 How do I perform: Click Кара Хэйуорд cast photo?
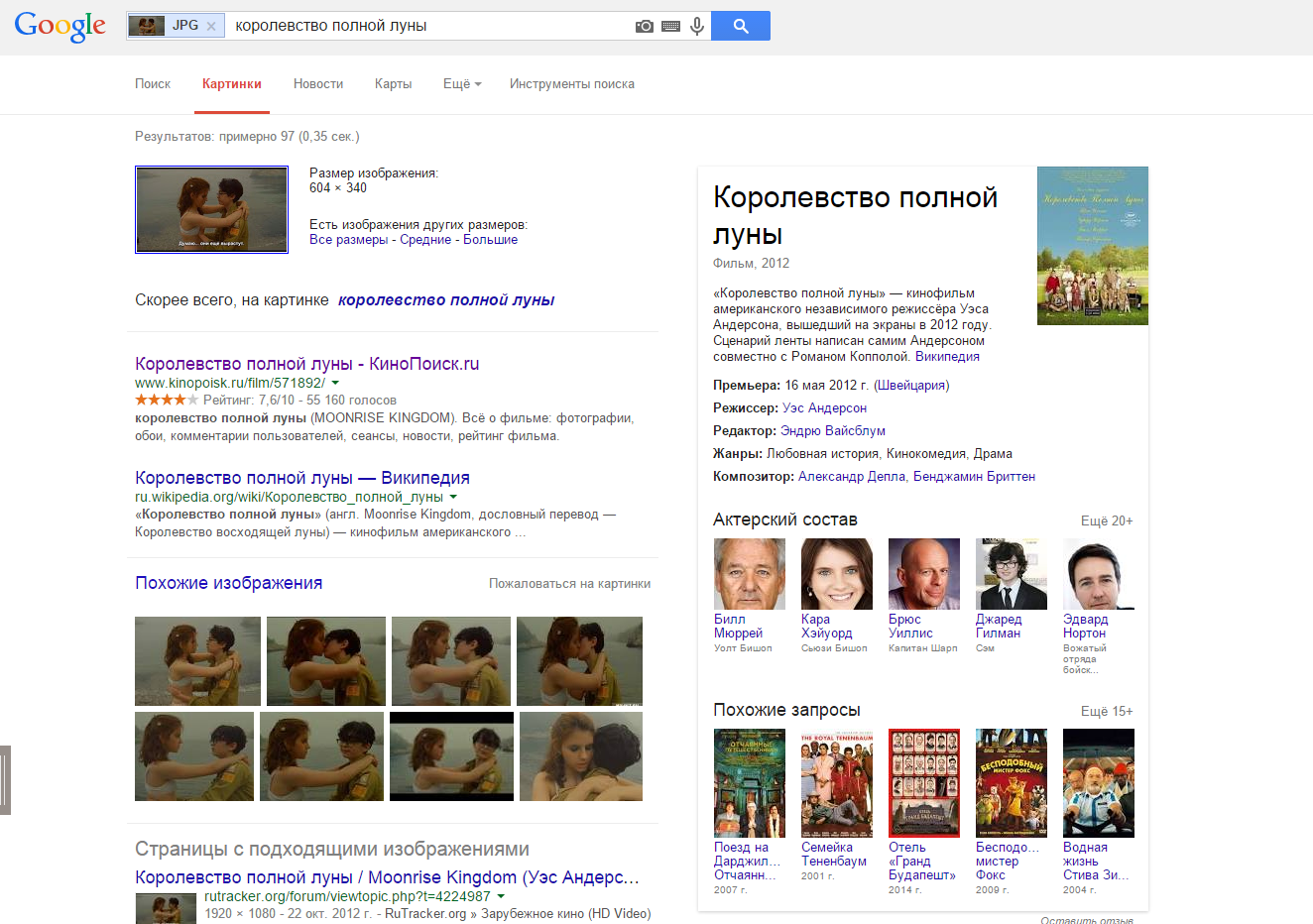[x=837, y=574]
